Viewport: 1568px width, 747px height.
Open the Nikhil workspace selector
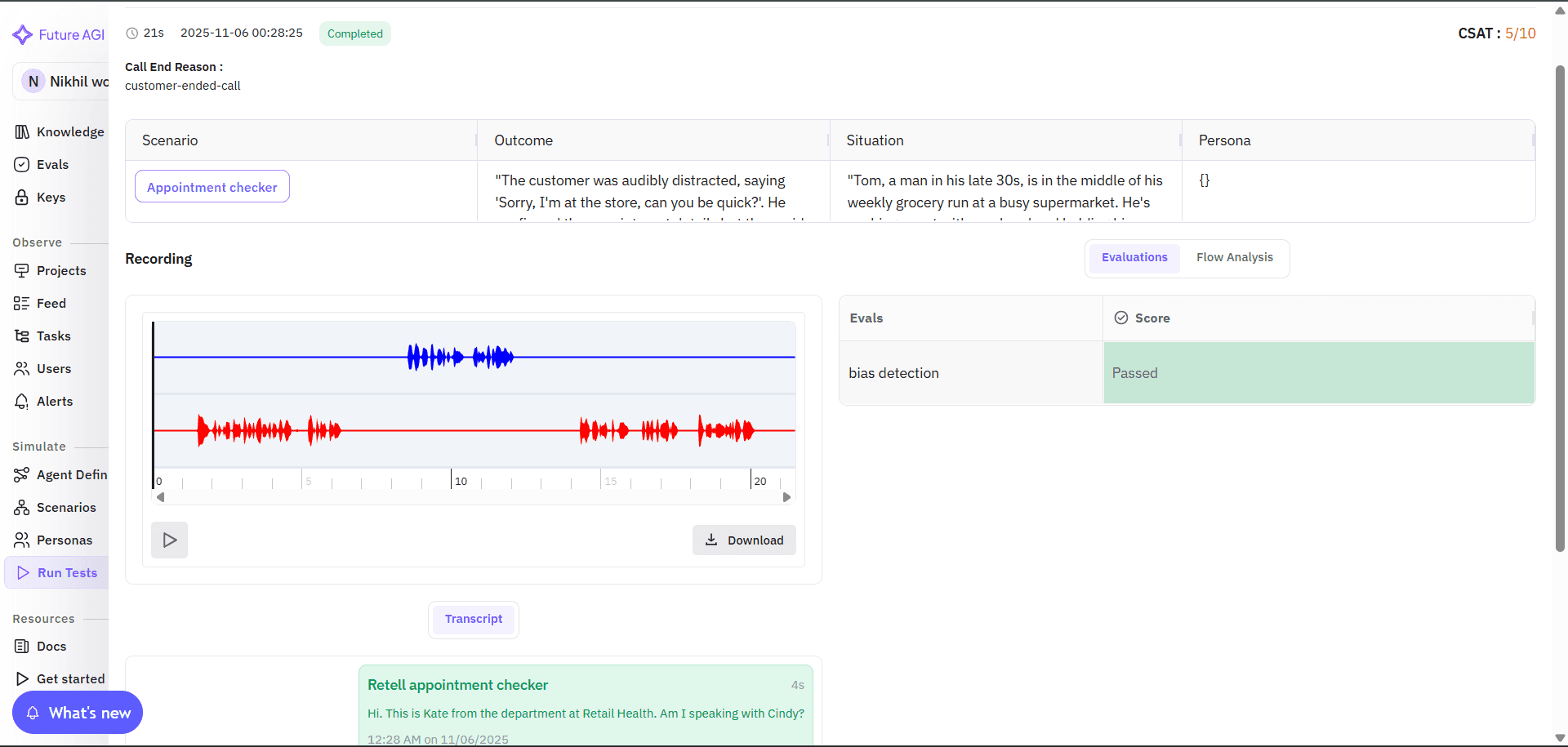coord(61,82)
